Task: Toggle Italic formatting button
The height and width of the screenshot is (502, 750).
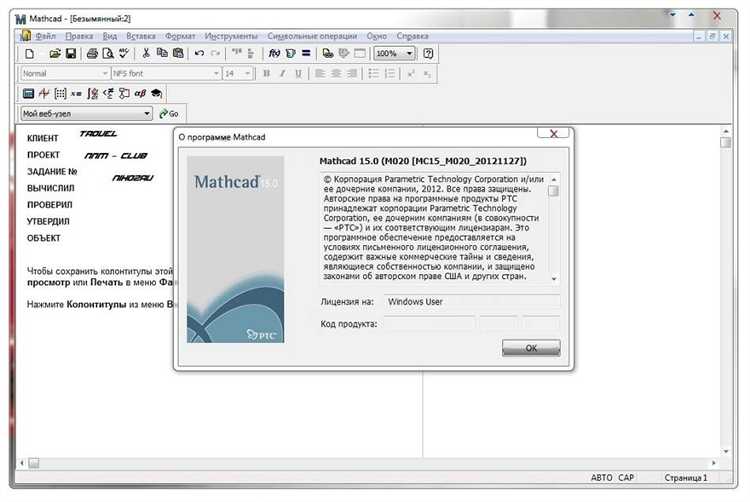Action: 283,73
